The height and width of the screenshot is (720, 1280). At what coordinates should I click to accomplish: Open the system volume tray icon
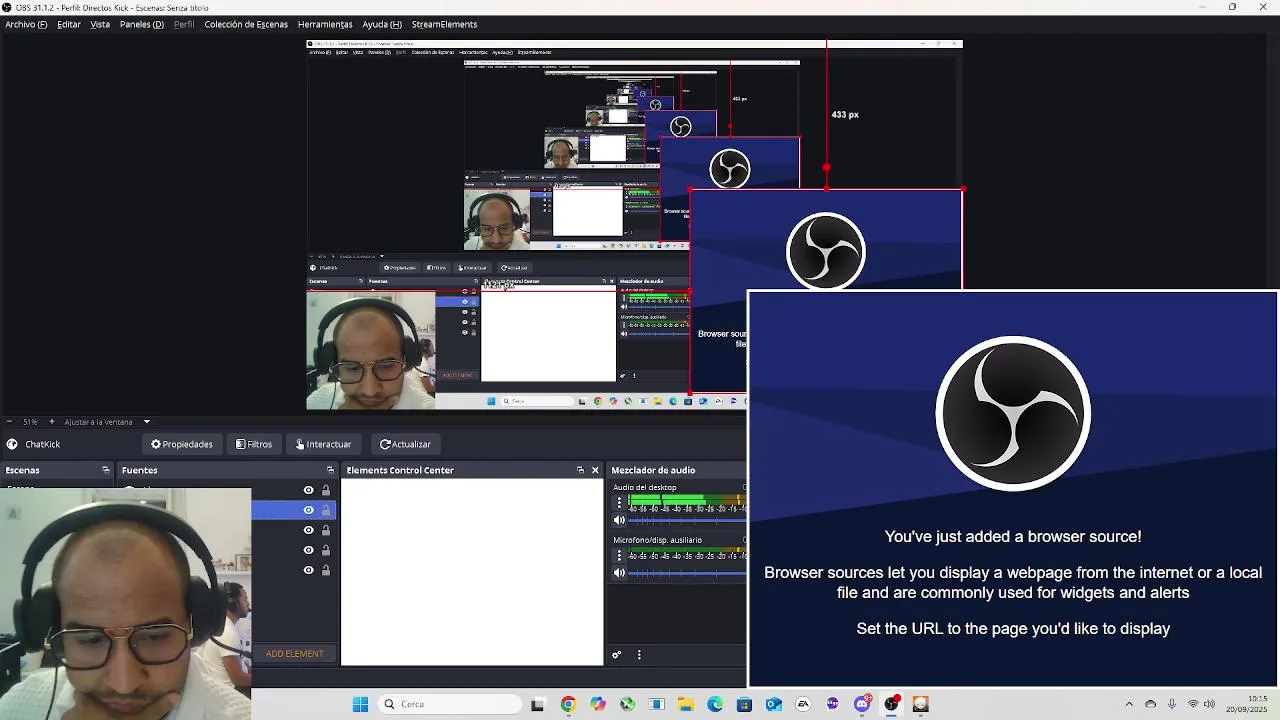coord(1209,704)
